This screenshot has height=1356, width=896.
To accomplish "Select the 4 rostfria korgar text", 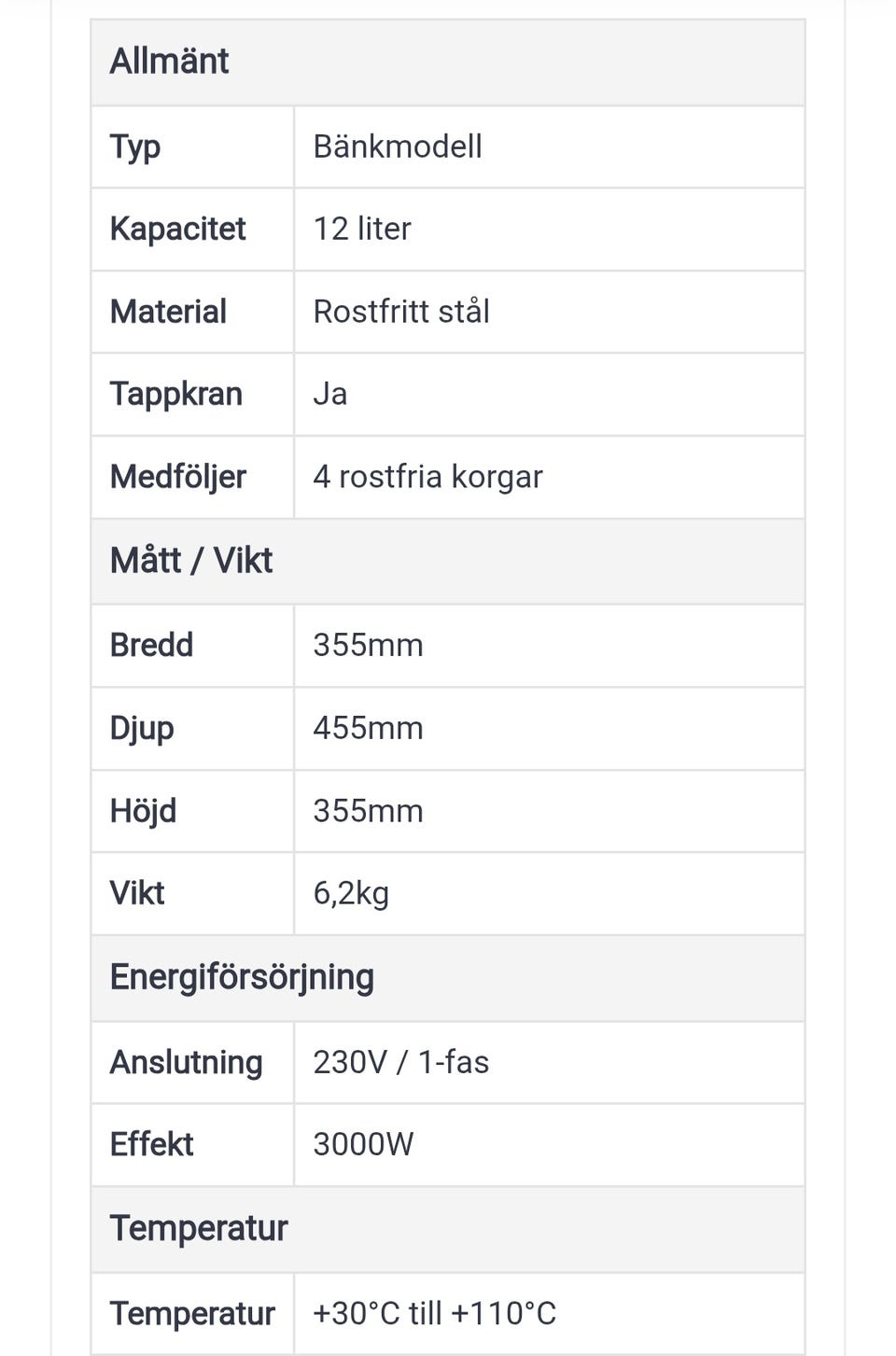I will 427,477.
